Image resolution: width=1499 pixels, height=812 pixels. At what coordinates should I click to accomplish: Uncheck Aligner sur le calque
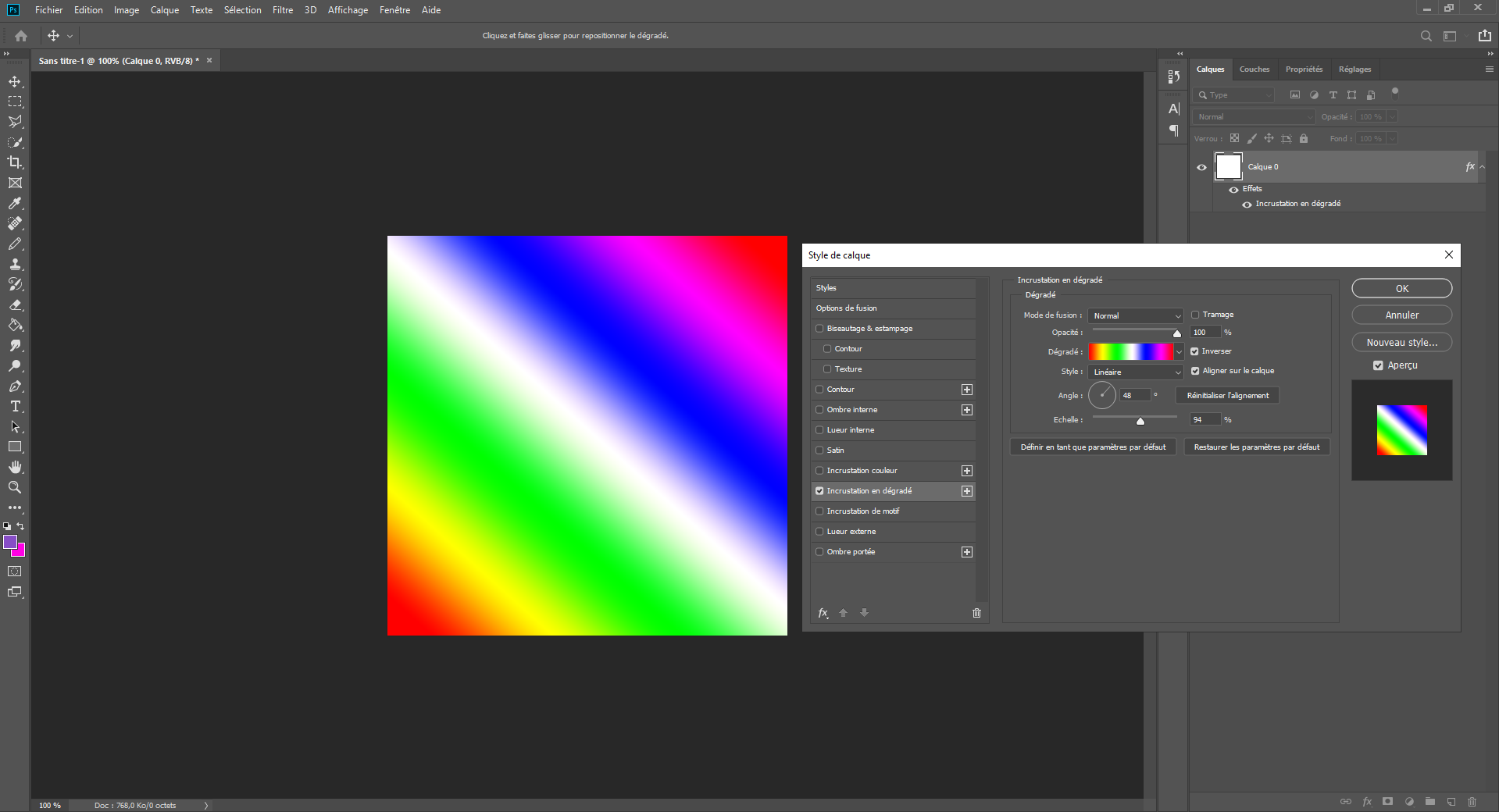coord(1195,371)
